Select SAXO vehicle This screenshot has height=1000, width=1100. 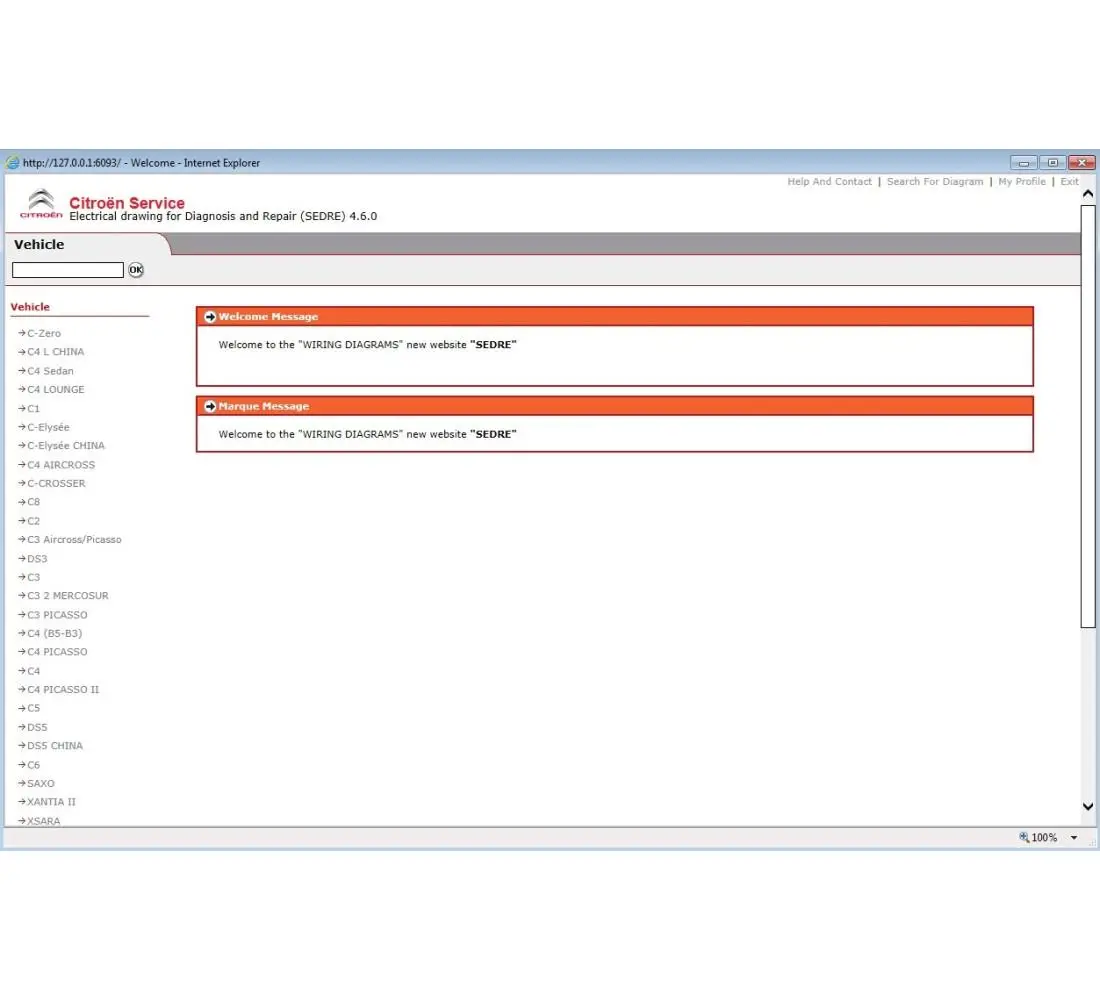40,783
